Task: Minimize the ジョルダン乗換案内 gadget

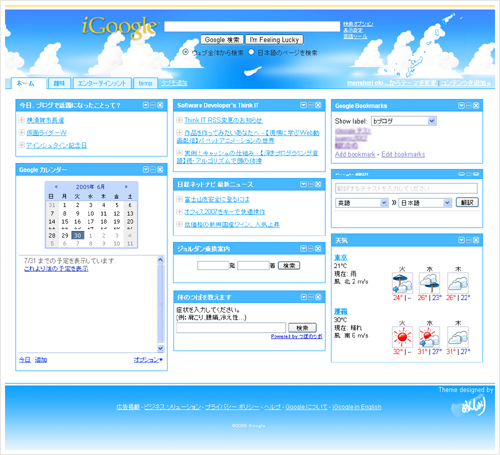Action: point(311,249)
